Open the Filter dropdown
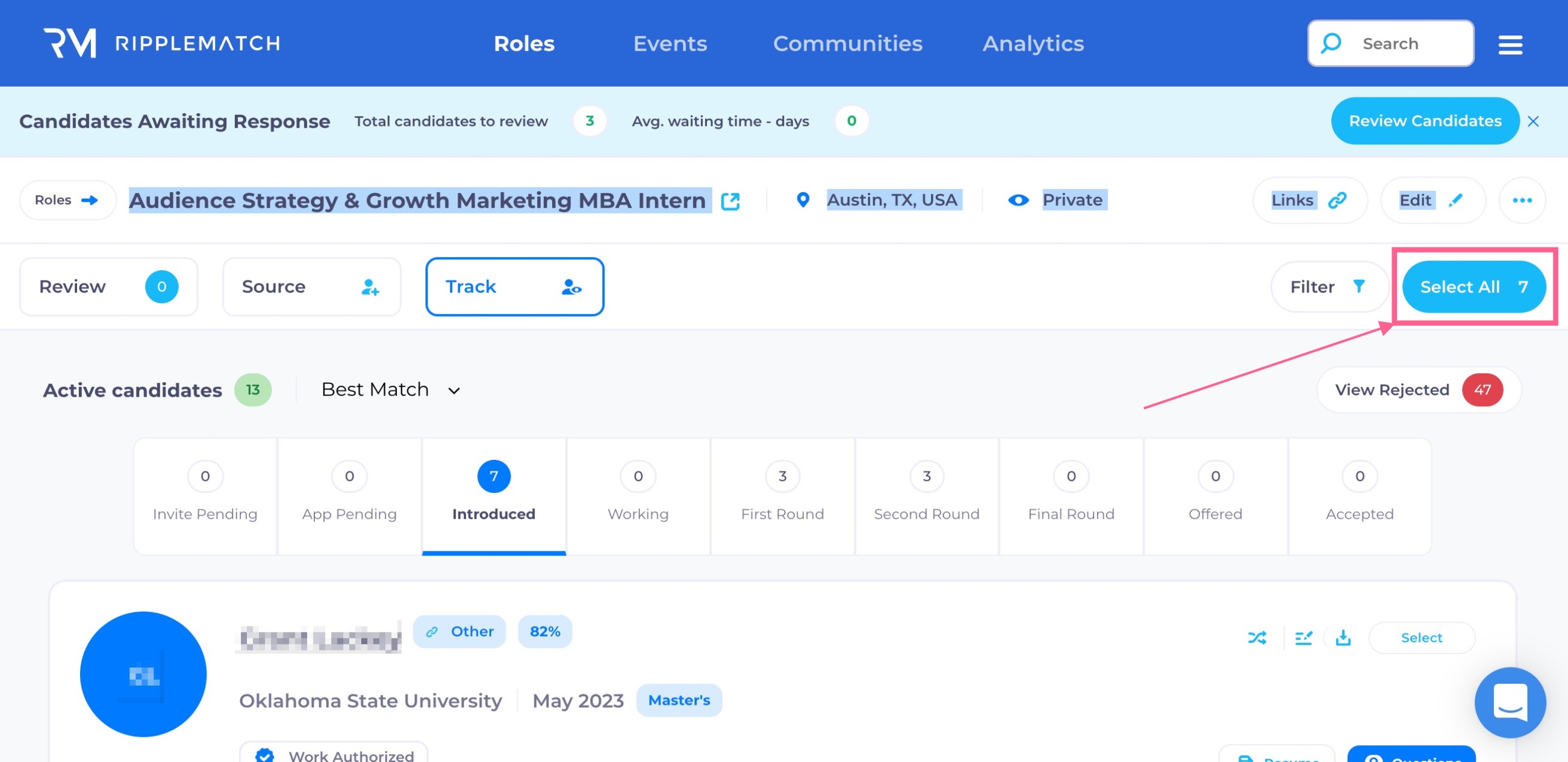 click(1328, 287)
